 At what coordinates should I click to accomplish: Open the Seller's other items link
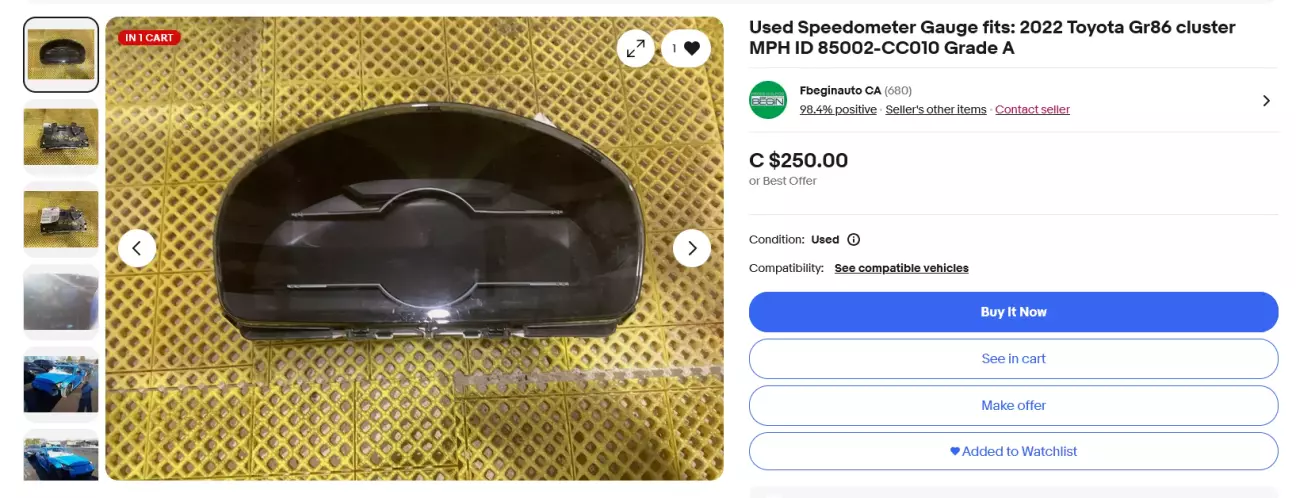[936, 110]
